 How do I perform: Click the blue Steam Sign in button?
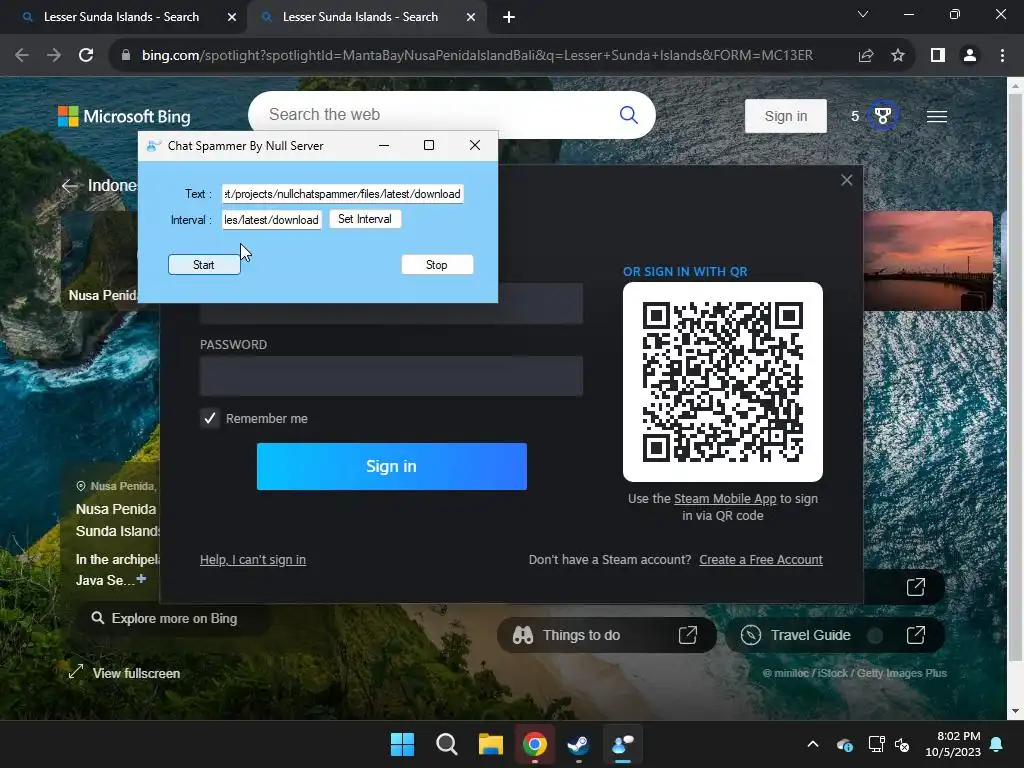[x=392, y=466]
